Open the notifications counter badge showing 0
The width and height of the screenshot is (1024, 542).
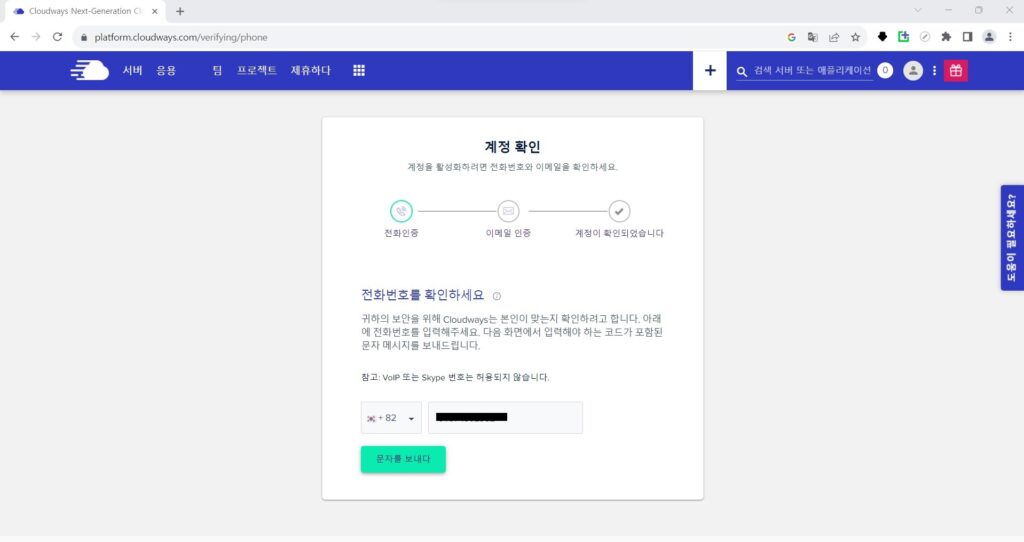(885, 70)
